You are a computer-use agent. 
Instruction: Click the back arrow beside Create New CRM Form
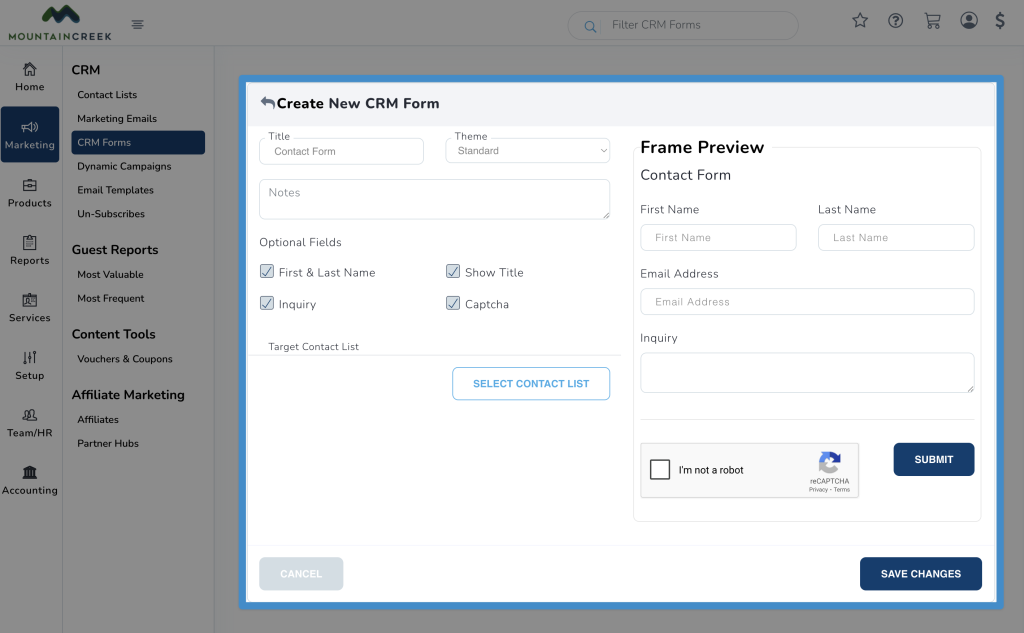pyautogui.click(x=267, y=103)
